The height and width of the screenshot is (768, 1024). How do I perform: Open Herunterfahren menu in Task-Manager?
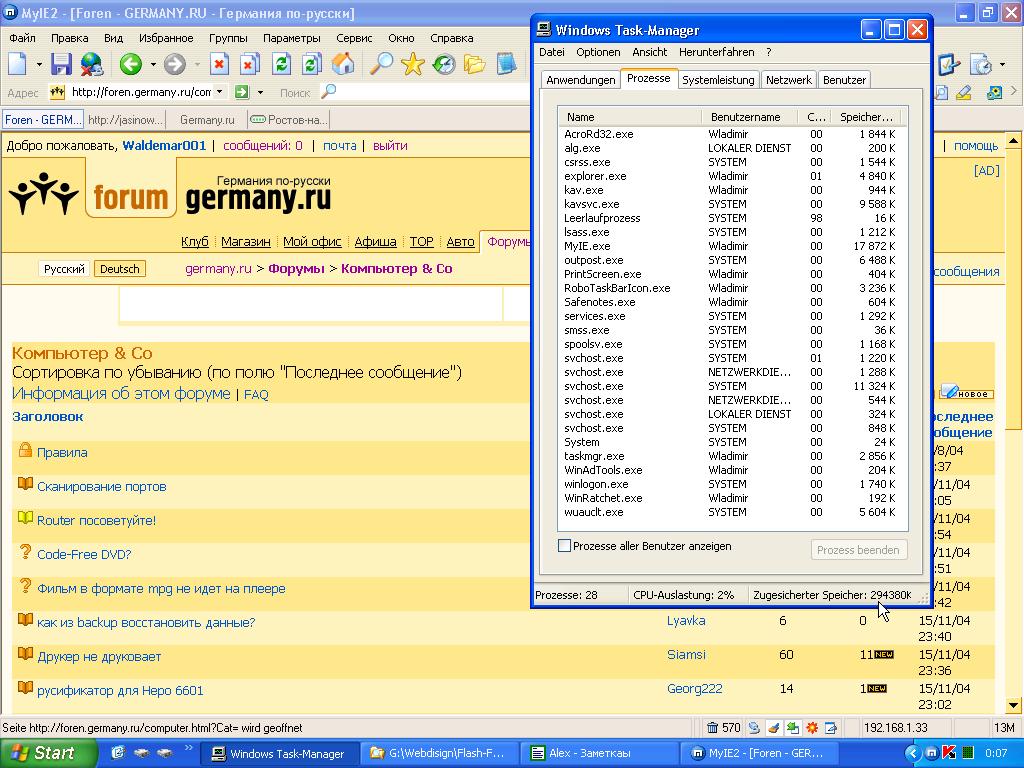pos(716,52)
